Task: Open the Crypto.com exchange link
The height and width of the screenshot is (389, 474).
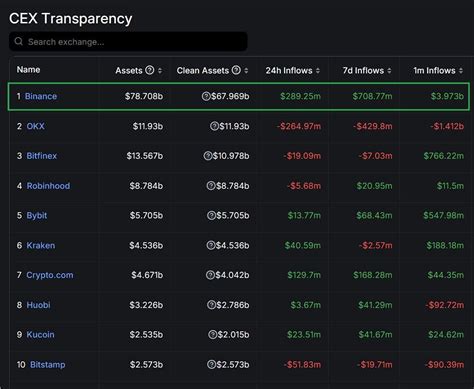Action: tap(50, 275)
